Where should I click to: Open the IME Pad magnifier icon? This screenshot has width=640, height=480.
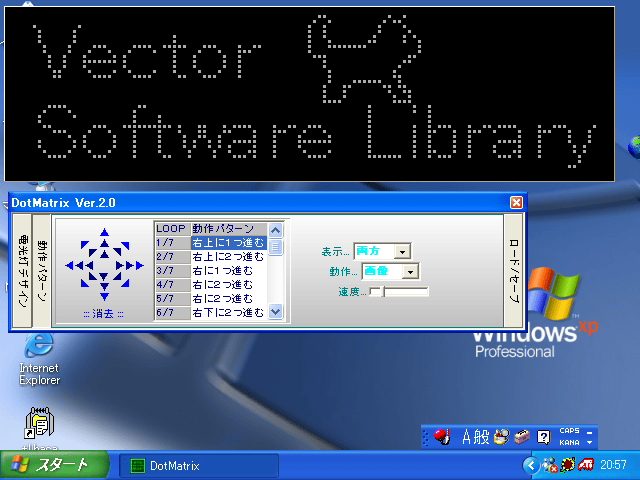(x=501, y=437)
